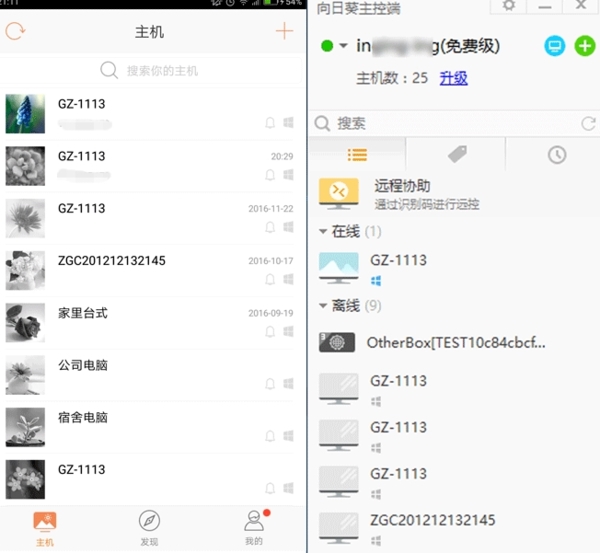Viewport: 600px width, 553px height.
Task: Tap the refresh icon in mobile header
Action: pos(15,31)
